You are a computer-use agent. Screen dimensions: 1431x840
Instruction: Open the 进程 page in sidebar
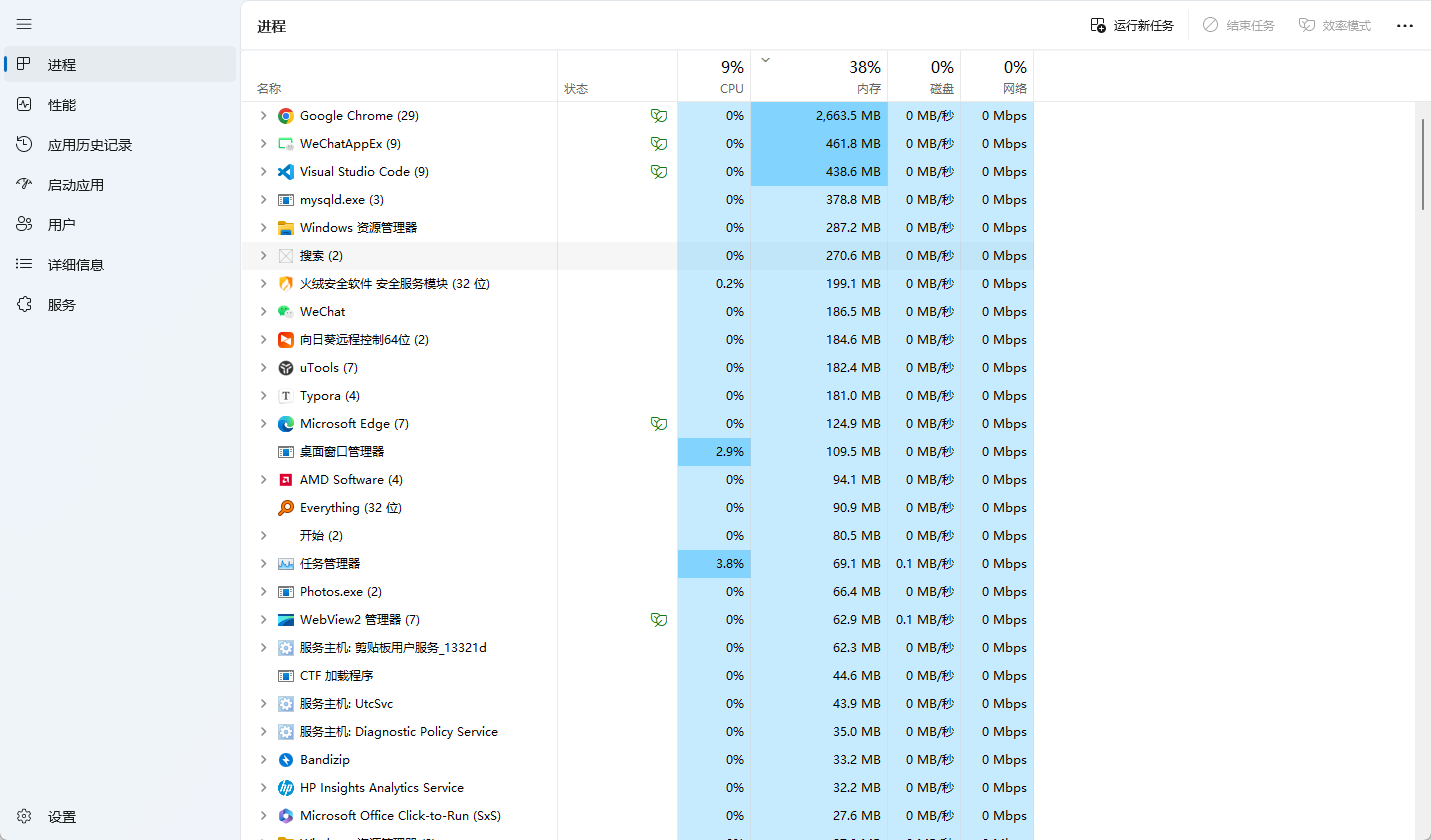click(x=120, y=65)
